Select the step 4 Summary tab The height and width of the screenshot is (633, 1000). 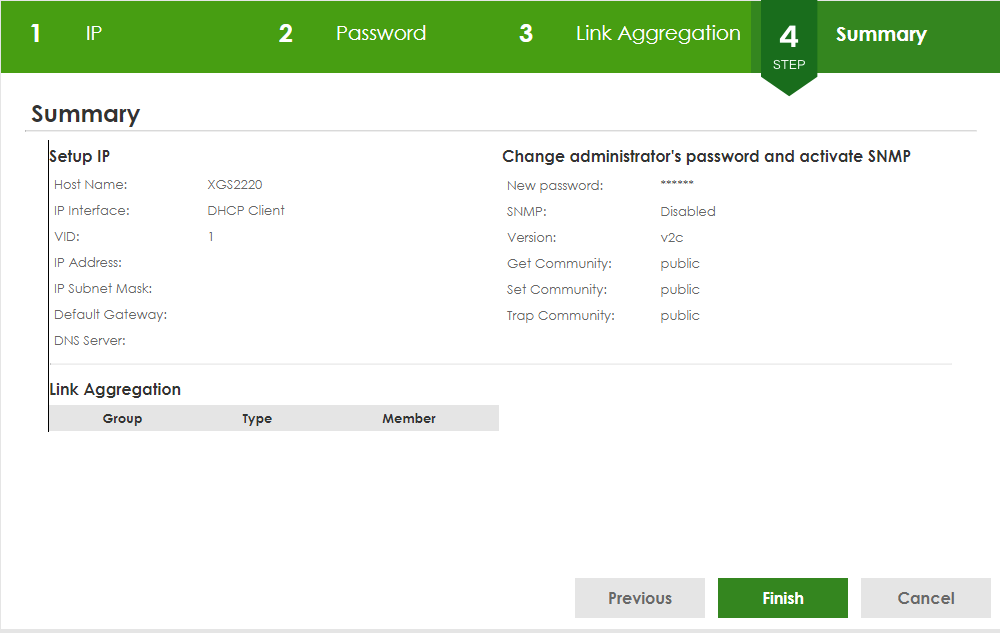pos(880,35)
